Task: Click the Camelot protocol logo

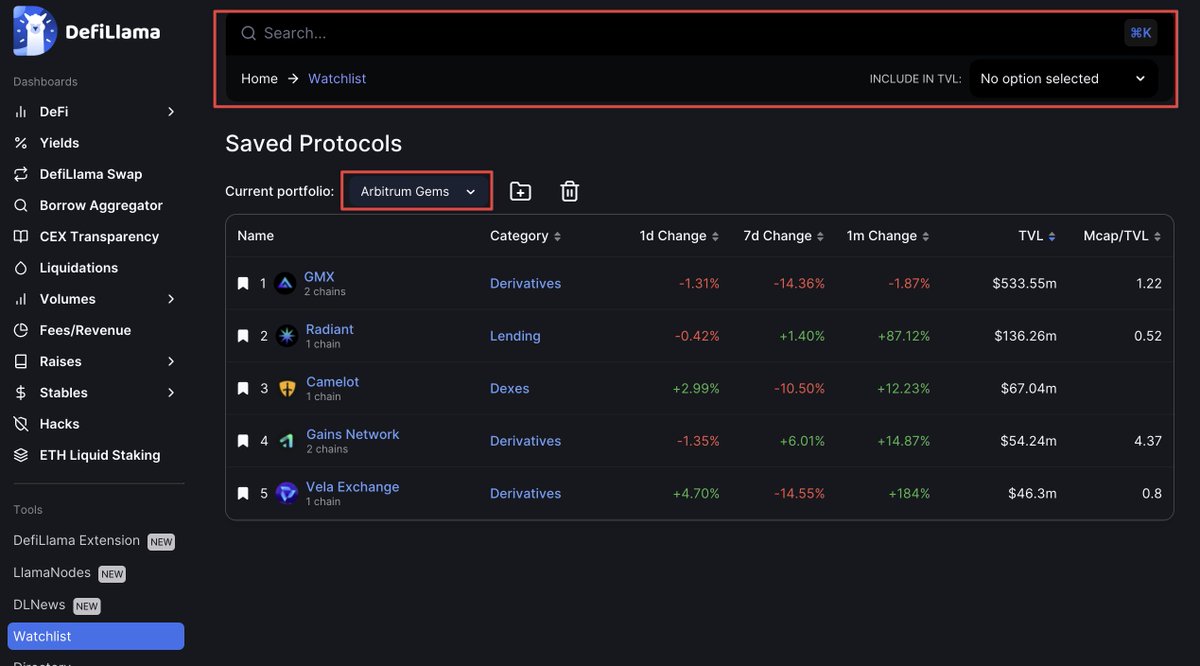Action: click(x=287, y=389)
